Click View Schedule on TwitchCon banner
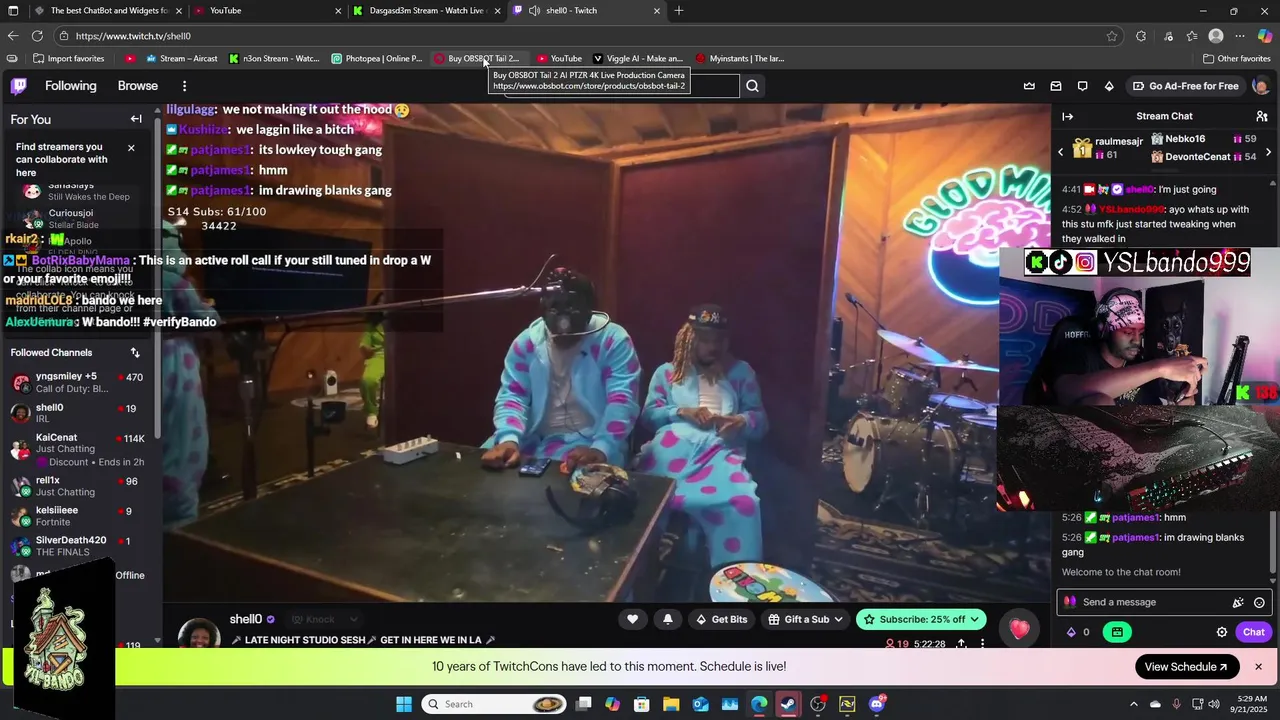 (x=1186, y=667)
